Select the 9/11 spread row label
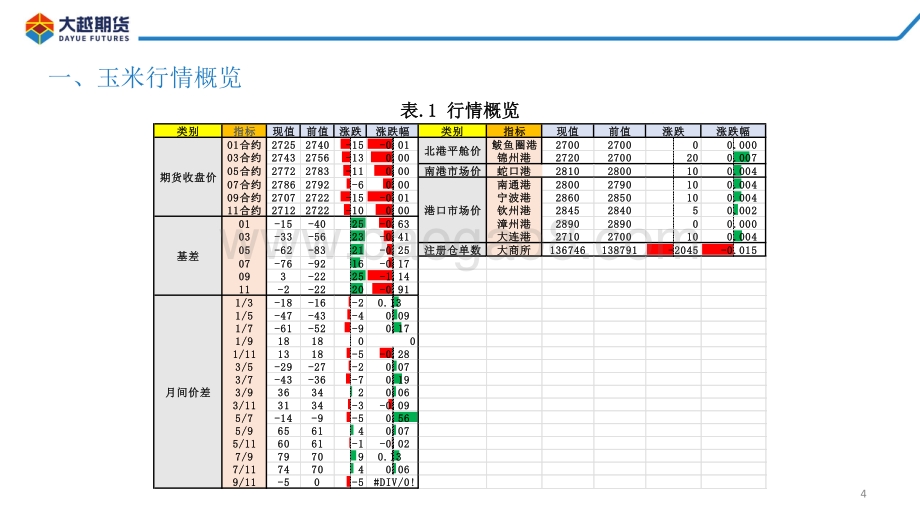 244,482
